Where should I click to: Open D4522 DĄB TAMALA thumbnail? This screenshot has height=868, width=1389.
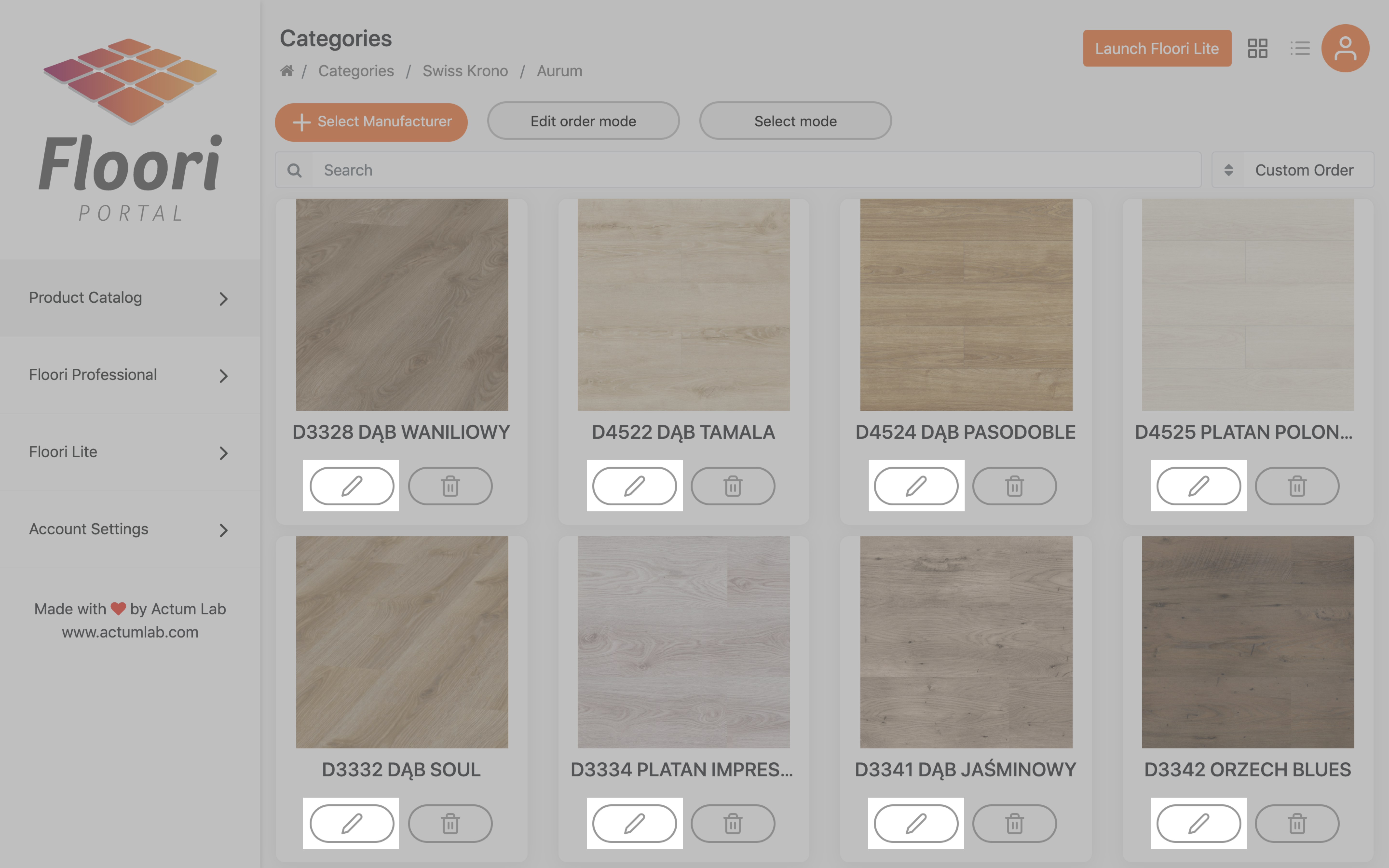tap(684, 305)
